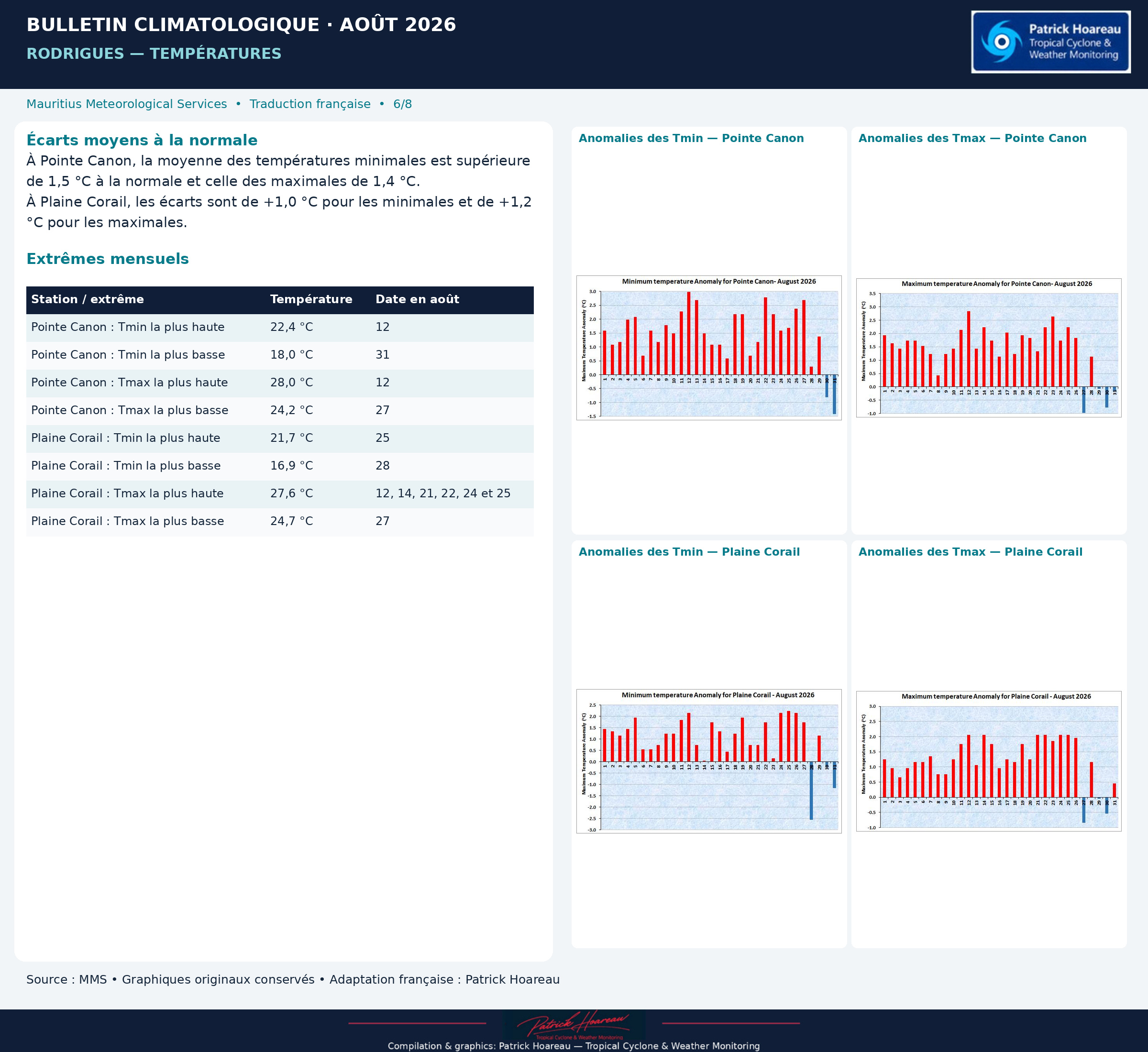Click the '24,2 °C' temperature cell
This screenshot has width=1148, height=1052.
click(292, 410)
